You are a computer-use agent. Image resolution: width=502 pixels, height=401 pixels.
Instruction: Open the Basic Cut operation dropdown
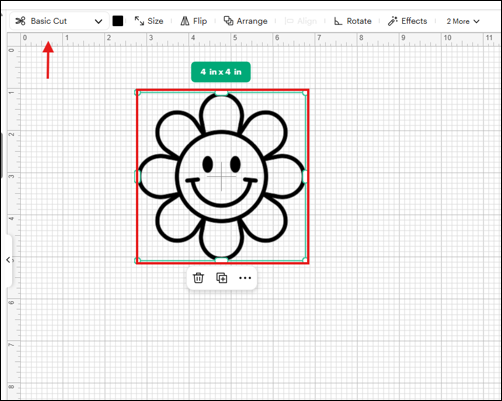[59, 21]
